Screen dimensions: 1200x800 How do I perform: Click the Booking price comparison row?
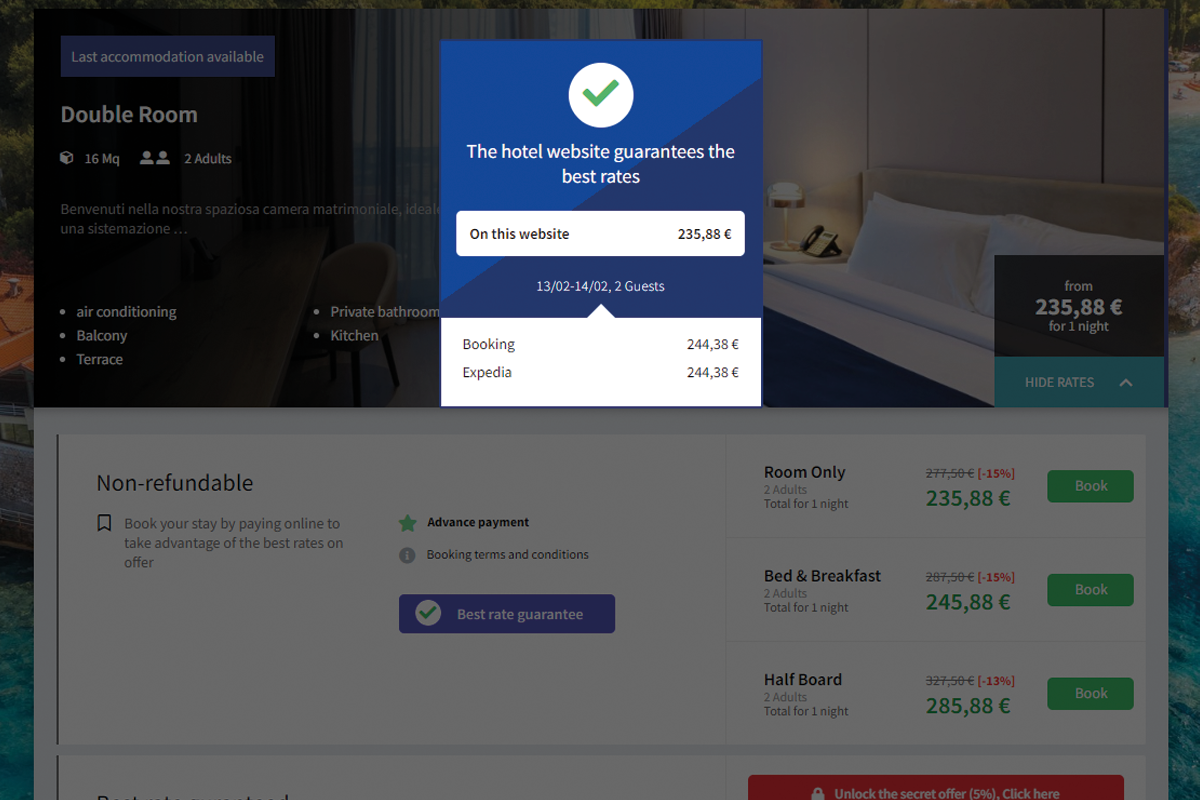[600, 344]
